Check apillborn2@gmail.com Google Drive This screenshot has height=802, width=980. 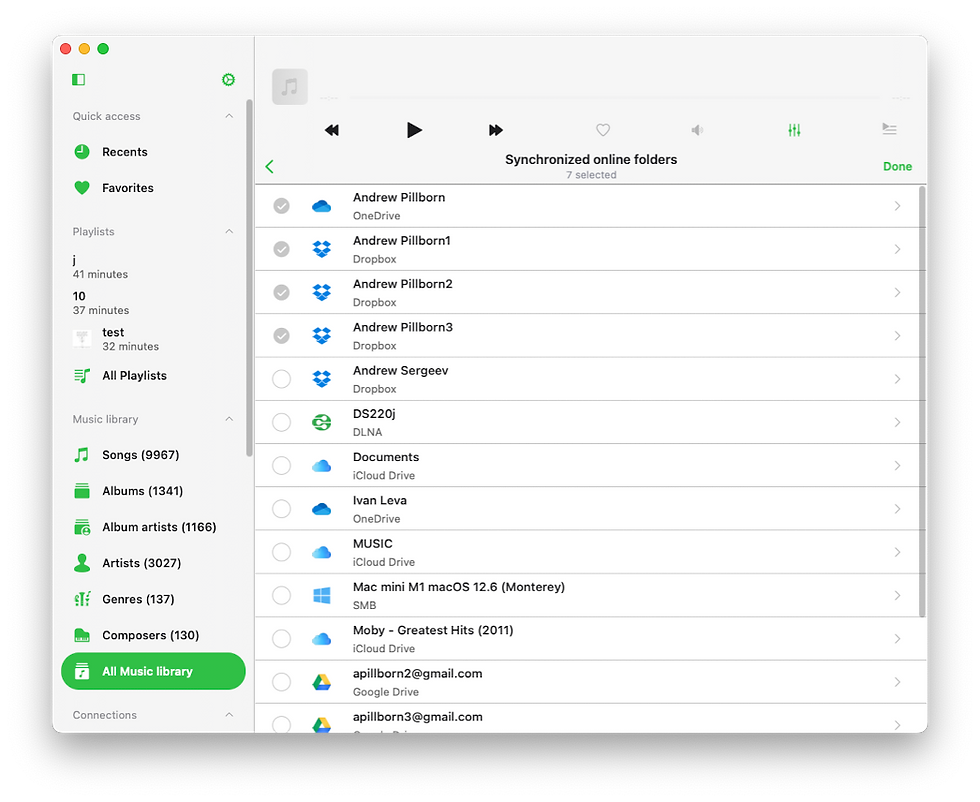[x=282, y=682]
